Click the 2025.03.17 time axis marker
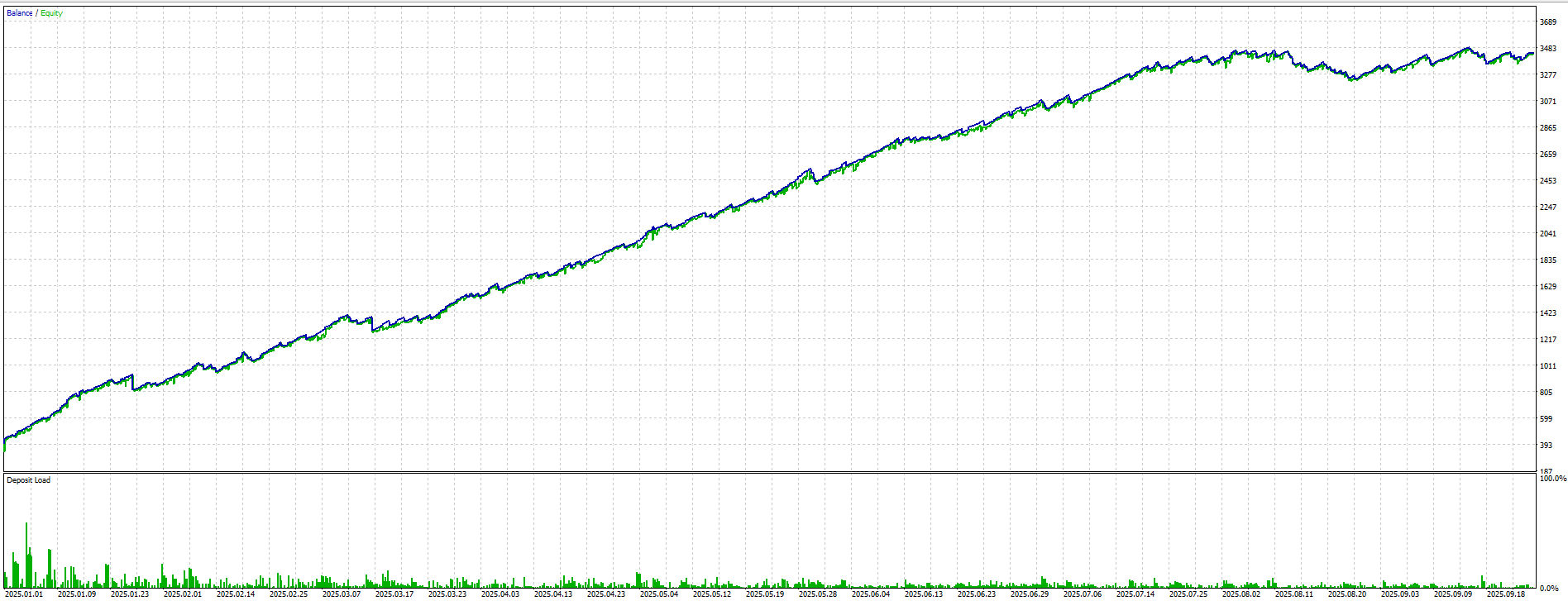Image resolution: width=1568 pixels, height=601 pixels. (x=394, y=594)
